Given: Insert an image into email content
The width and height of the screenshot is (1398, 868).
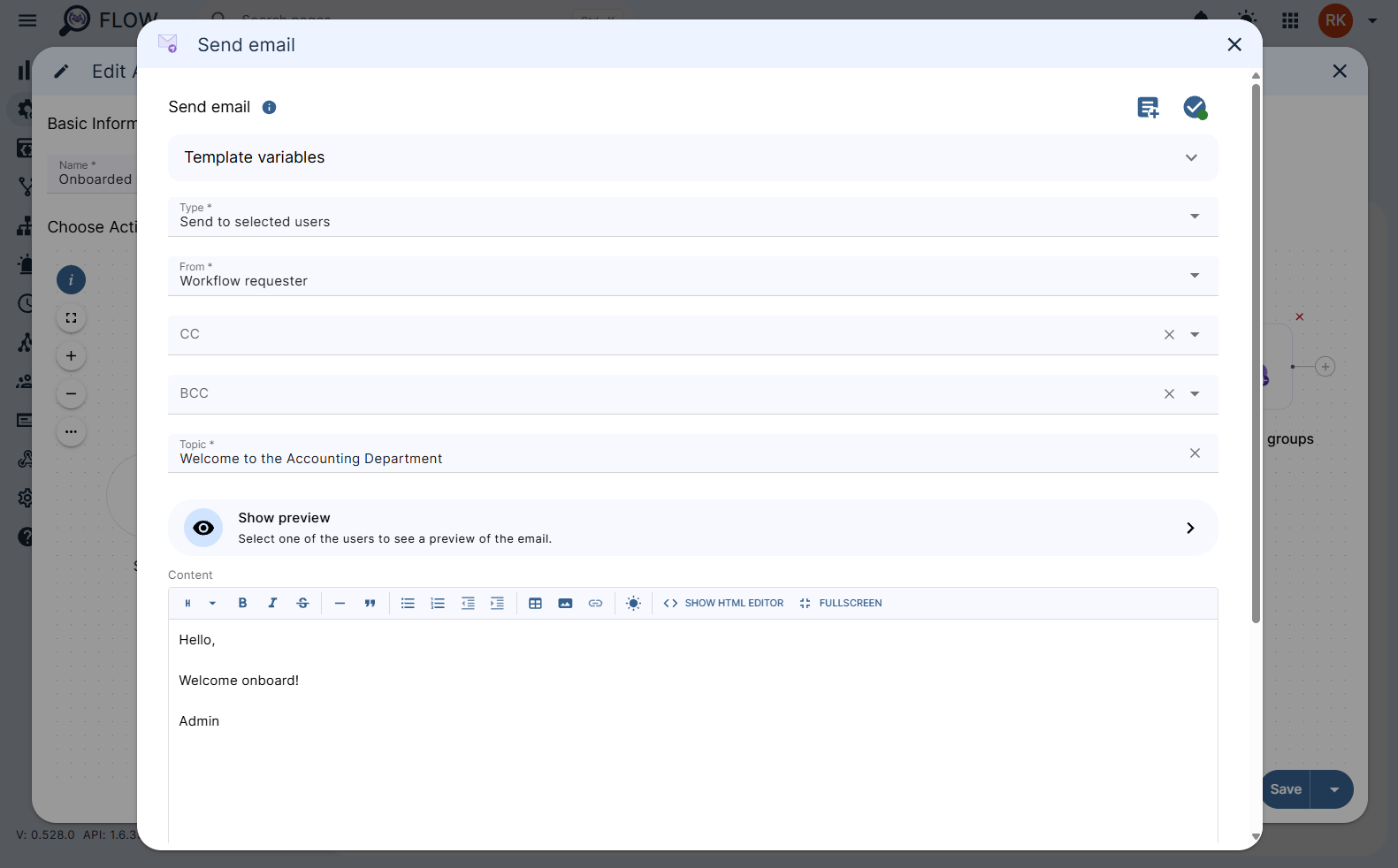Looking at the screenshot, I should pos(565,604).
